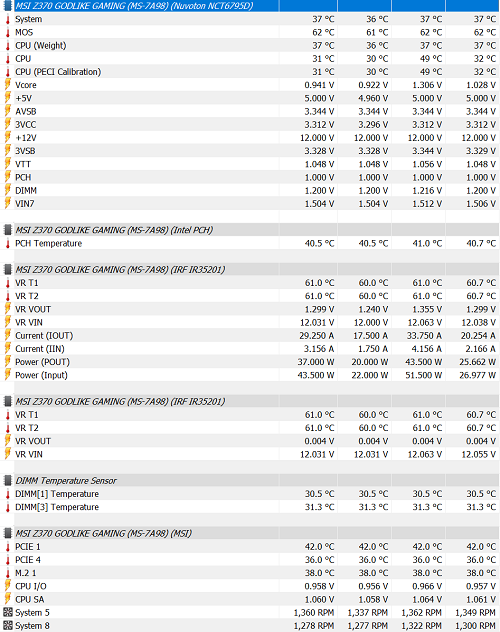Viewport: 500px width, 632px height.
Task: Select the VR VOUT label in the 0.004 V row
Action: click(33, 441)
